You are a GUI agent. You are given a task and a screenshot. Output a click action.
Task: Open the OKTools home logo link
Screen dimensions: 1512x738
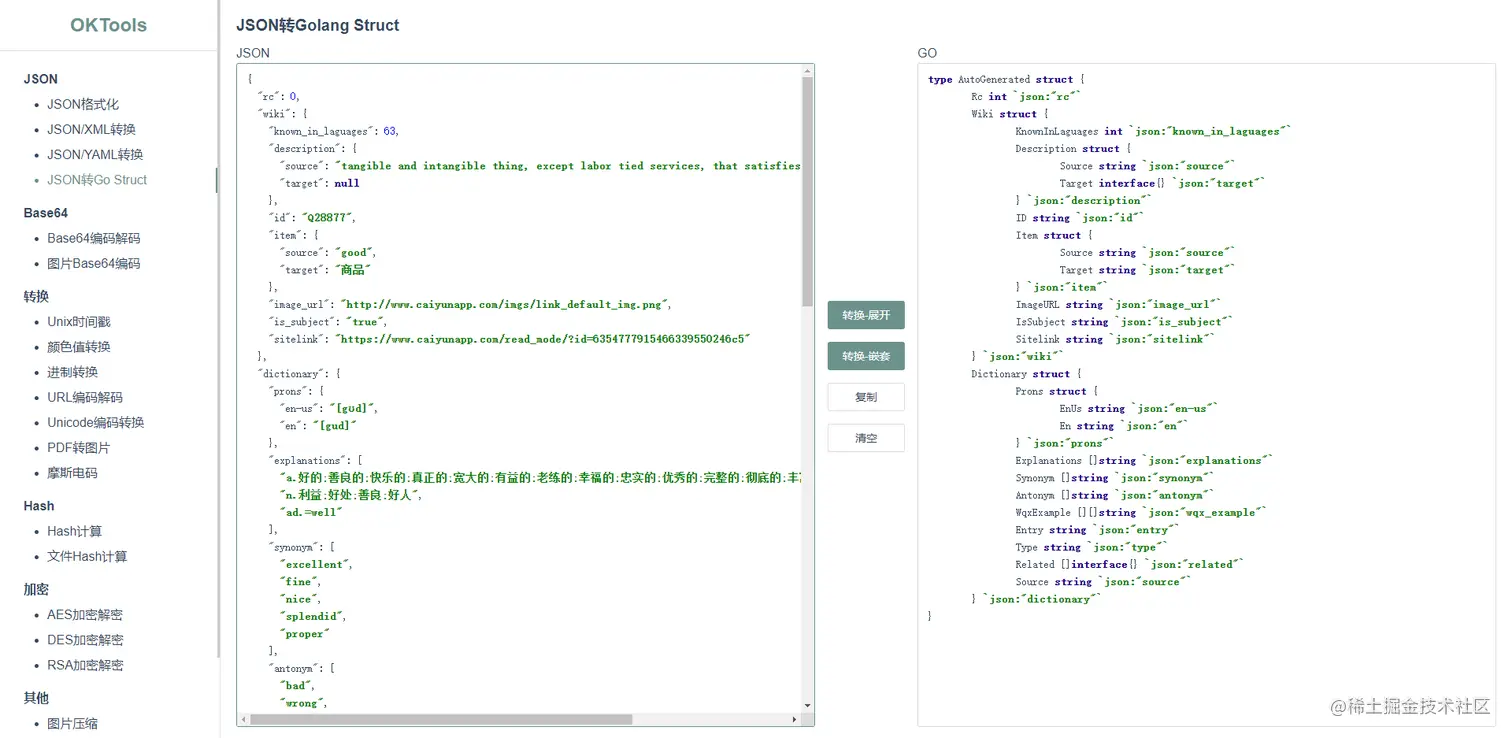point(108,25)
